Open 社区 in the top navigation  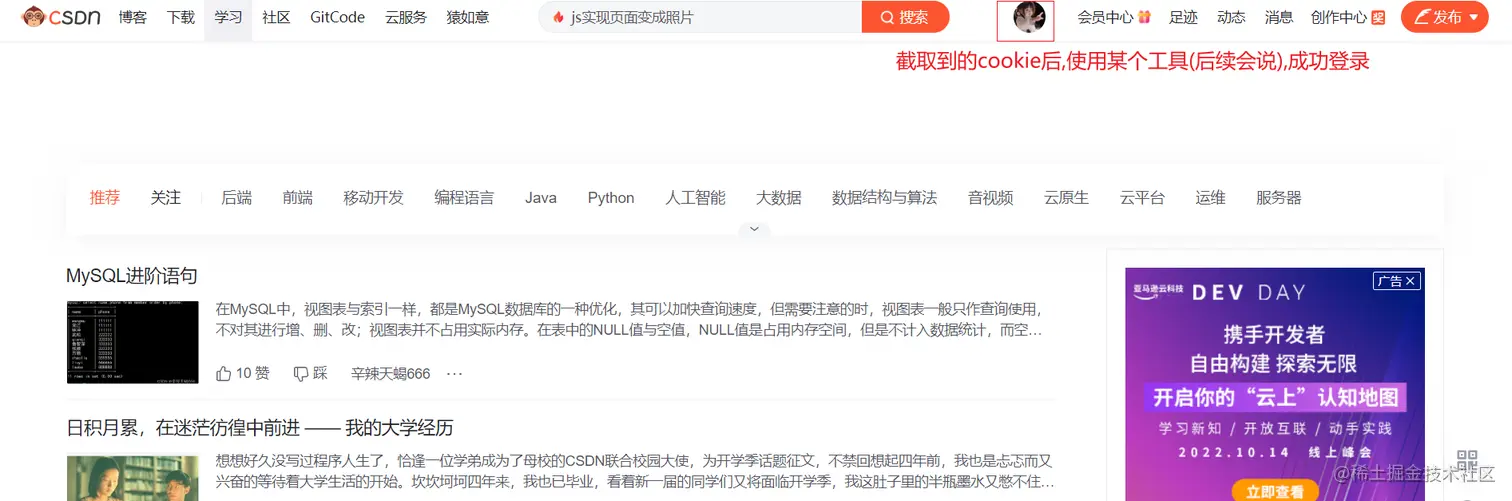276,17
